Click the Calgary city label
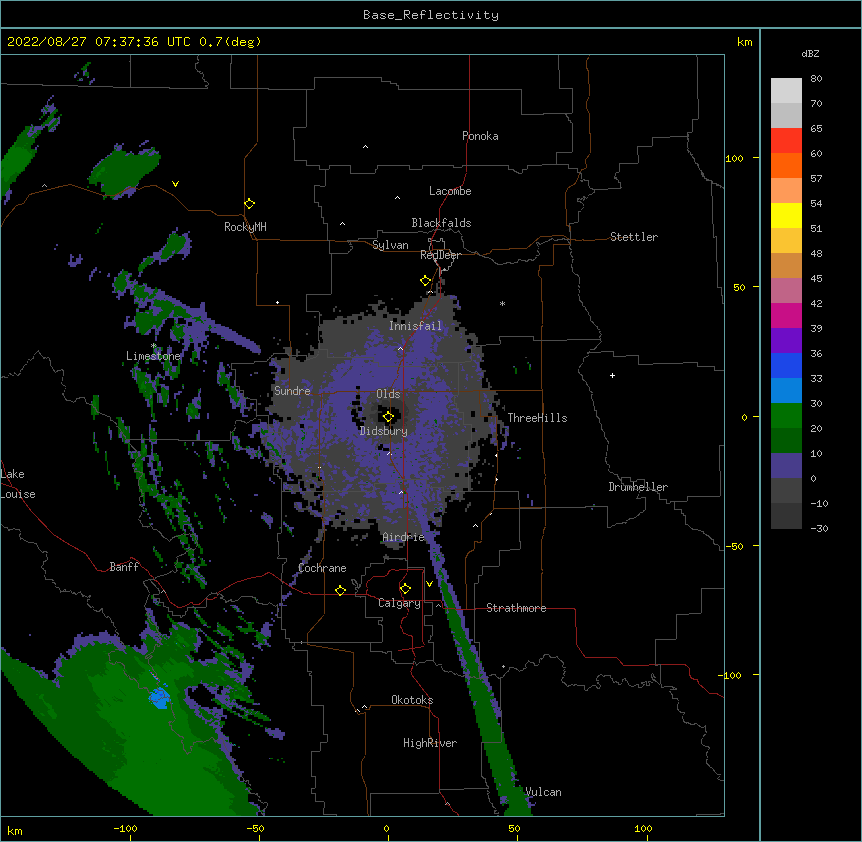The image size is (862, 842). click(x=399, y=603)
